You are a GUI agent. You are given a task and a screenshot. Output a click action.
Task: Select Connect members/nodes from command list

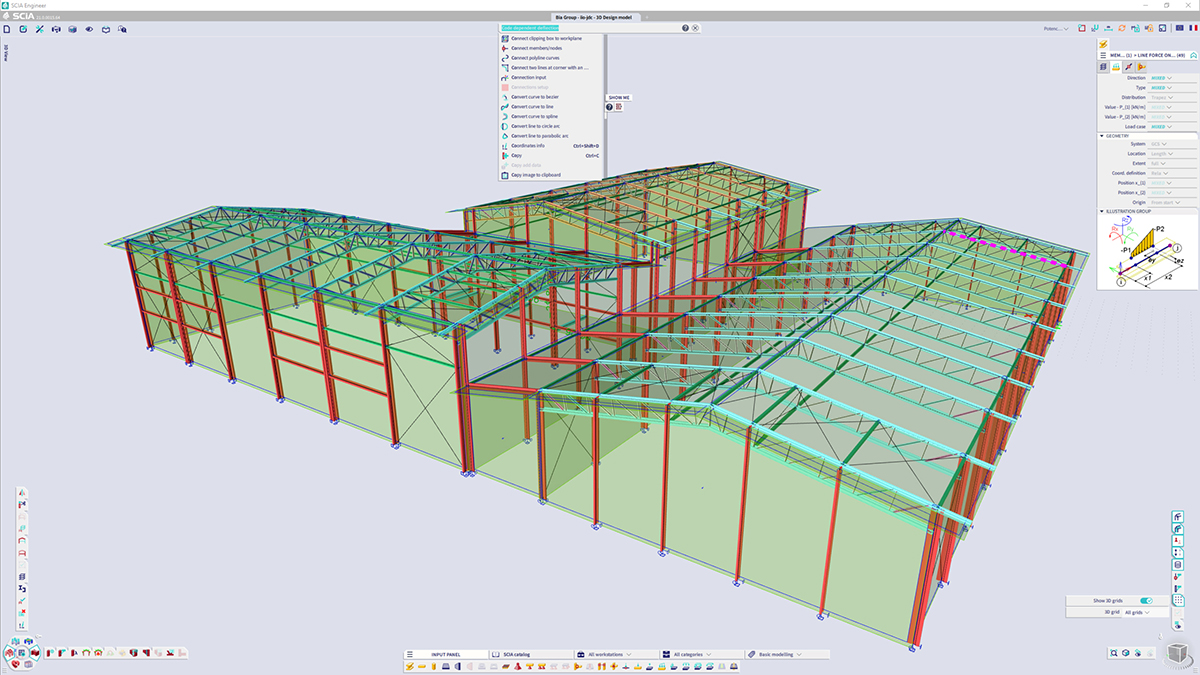pos(536,48)
